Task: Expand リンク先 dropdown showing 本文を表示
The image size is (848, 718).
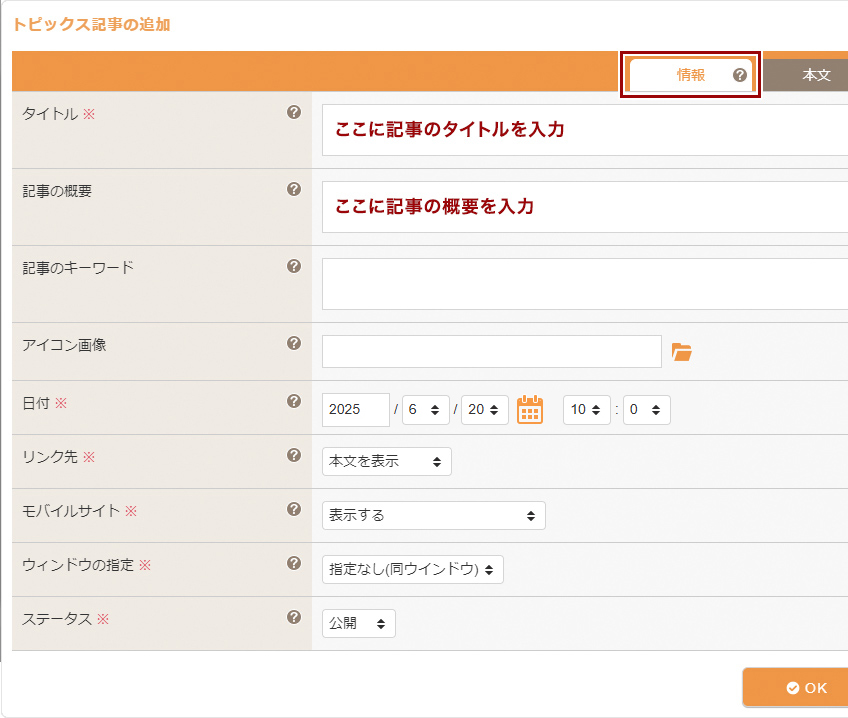Action: coord(387,462)
